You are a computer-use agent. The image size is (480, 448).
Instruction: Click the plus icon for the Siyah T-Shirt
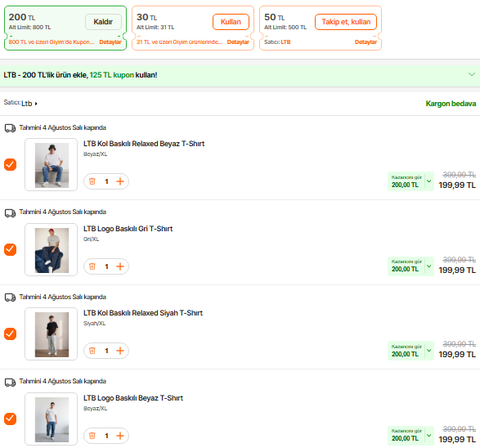[120, 351]
